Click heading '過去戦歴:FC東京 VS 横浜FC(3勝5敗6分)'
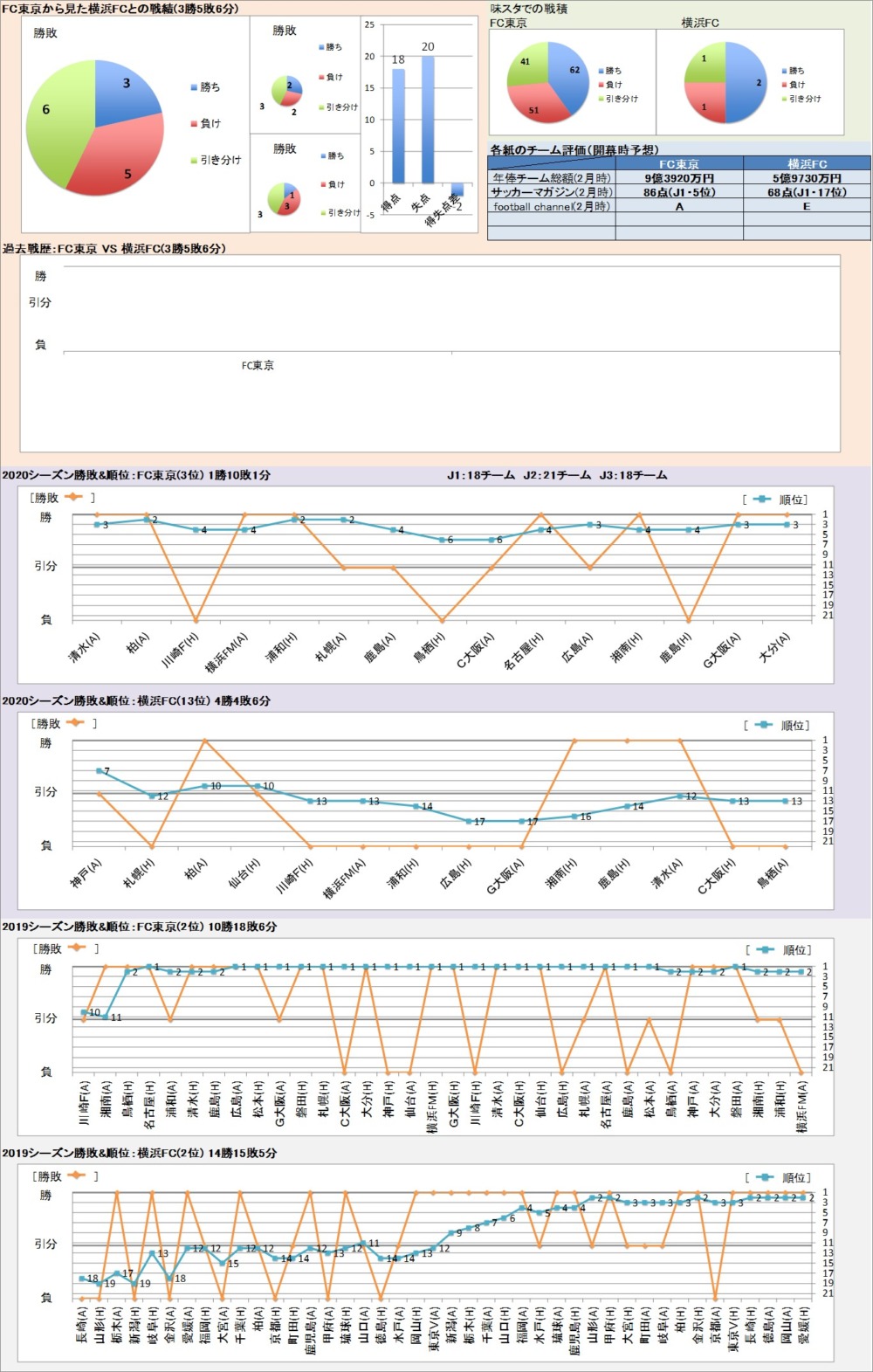The width and height of the screenshot is (873, 1372). coord(113,248)
